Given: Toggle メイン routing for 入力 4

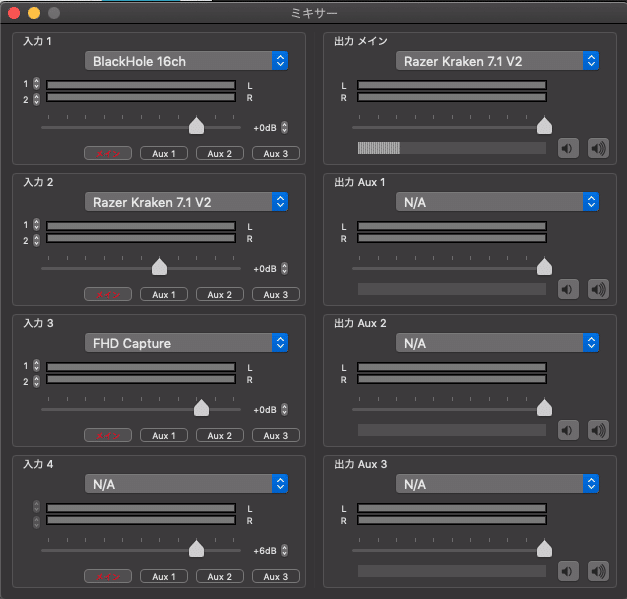Looking at the screenshot, I should point(108,577).
